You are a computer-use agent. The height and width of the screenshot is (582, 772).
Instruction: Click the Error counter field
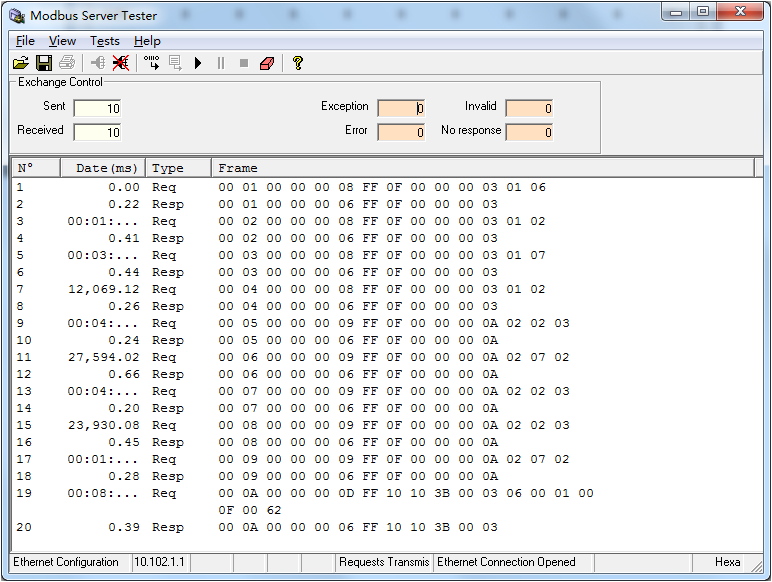(401, 132)
